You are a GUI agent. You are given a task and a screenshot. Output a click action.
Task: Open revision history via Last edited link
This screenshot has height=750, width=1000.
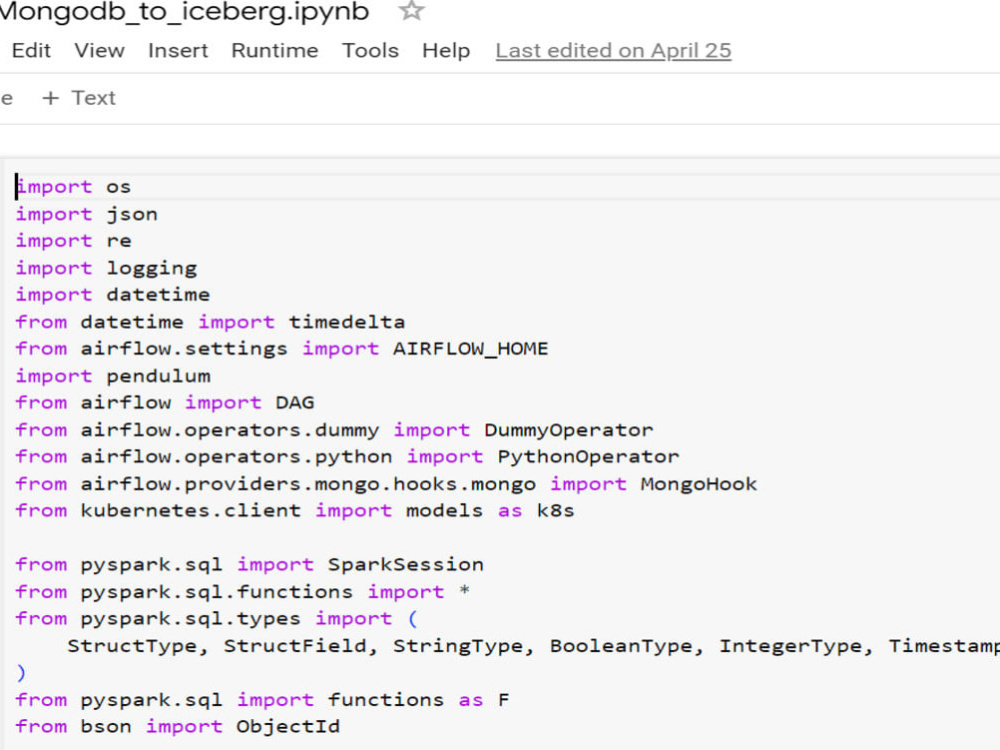click(613, 50)
